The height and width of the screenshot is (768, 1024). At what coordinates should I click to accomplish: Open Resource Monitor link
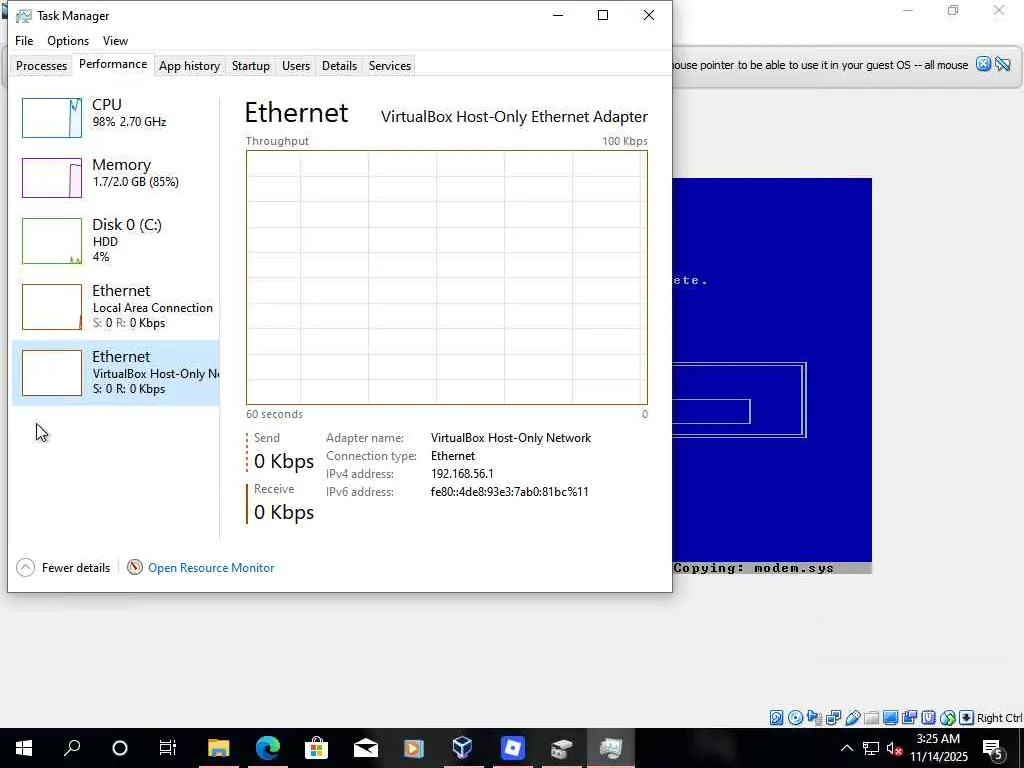point(211,568)
